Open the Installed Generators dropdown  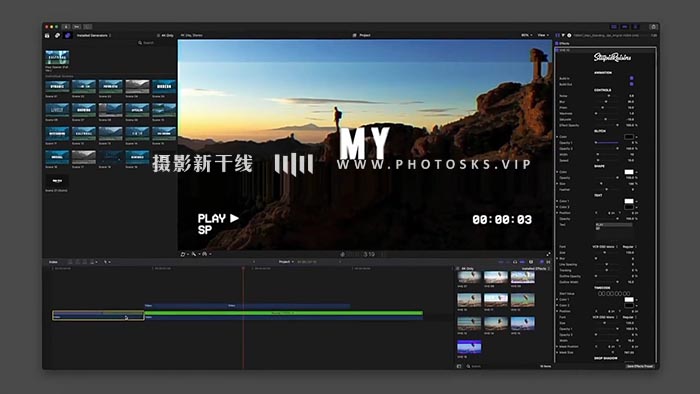click(x=94, y=35)
